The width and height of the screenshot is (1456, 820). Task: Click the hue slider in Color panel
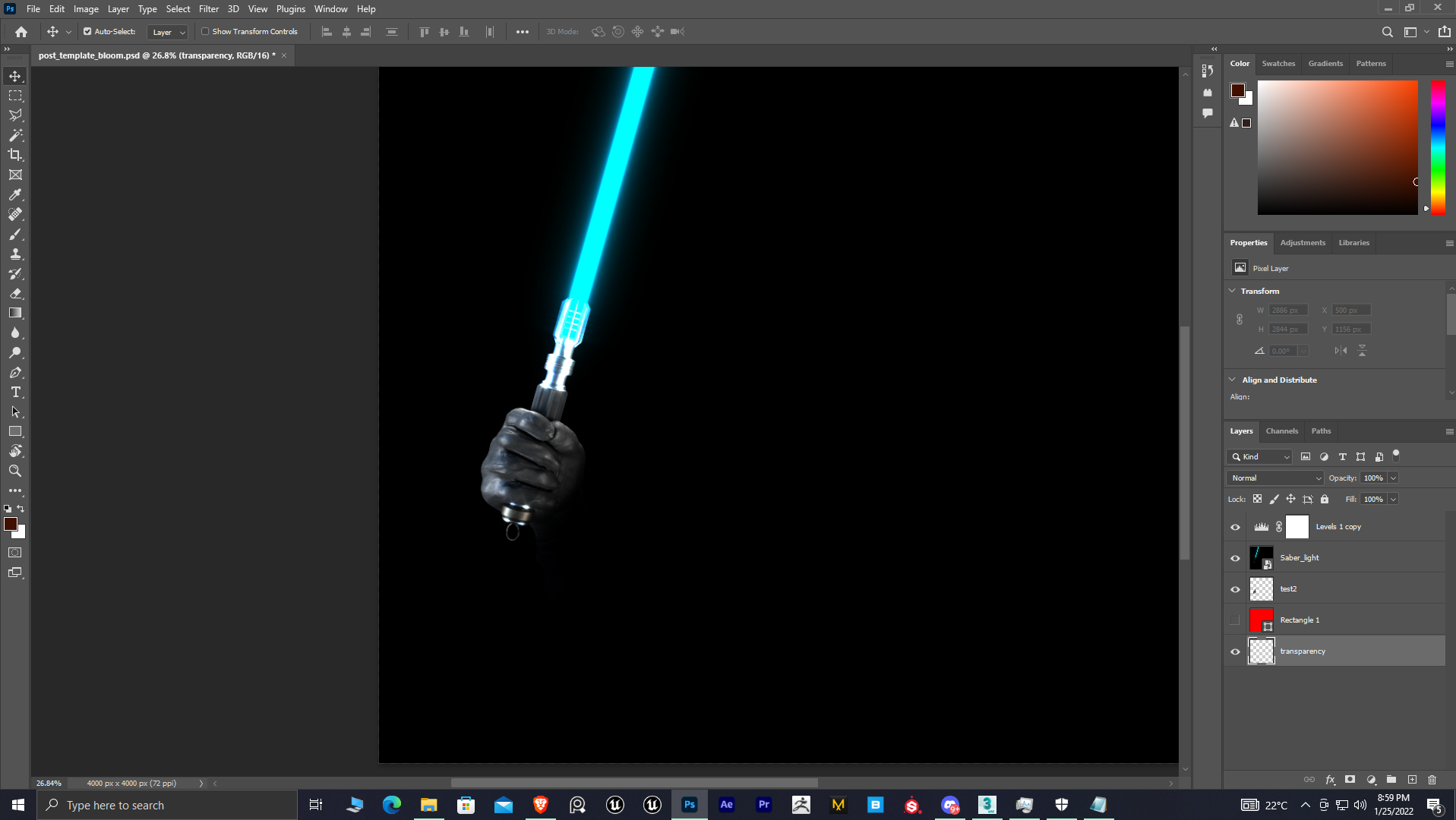[x=1438, y=147]
